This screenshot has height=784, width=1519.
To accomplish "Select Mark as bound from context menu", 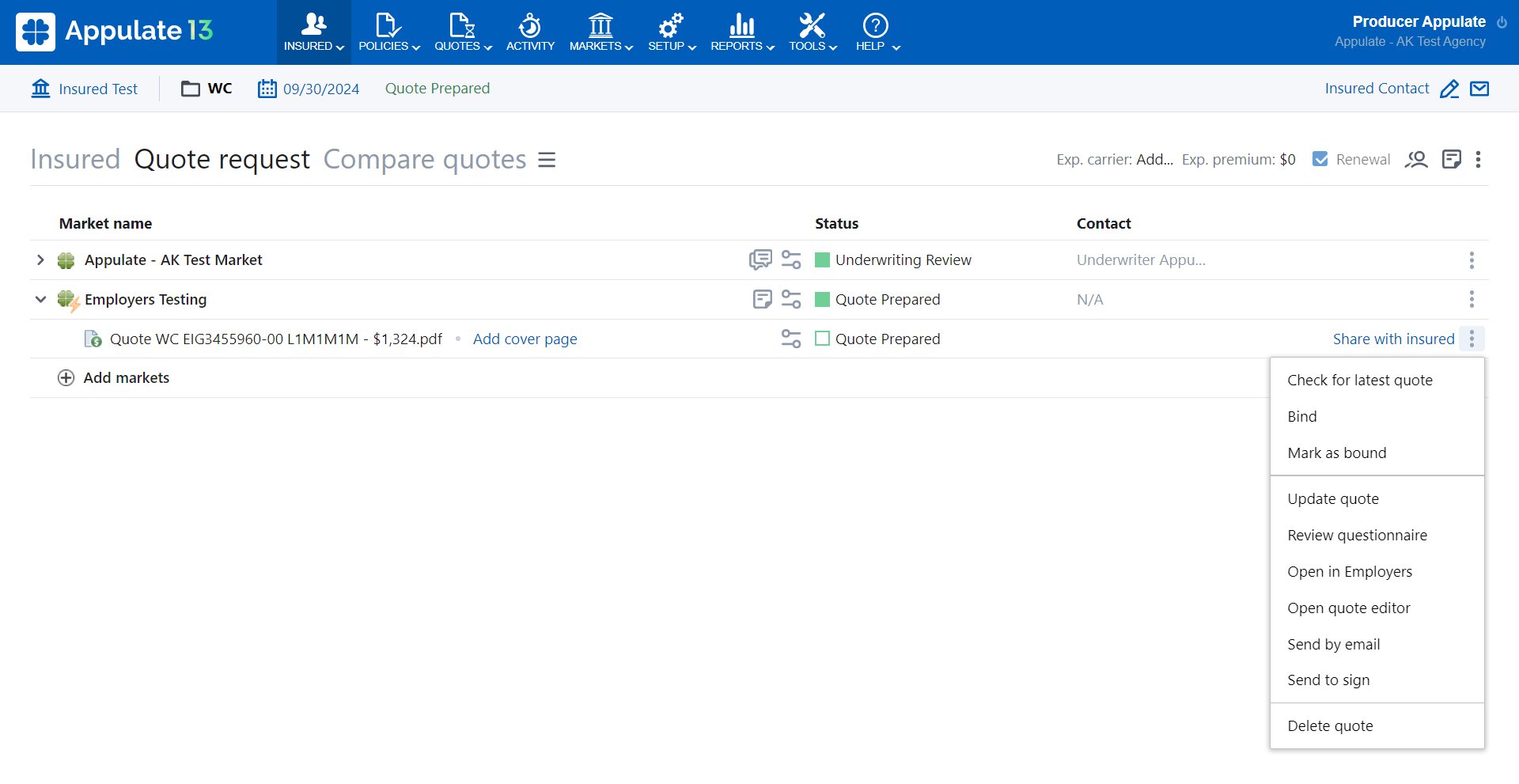I will tap(1336, 453).
